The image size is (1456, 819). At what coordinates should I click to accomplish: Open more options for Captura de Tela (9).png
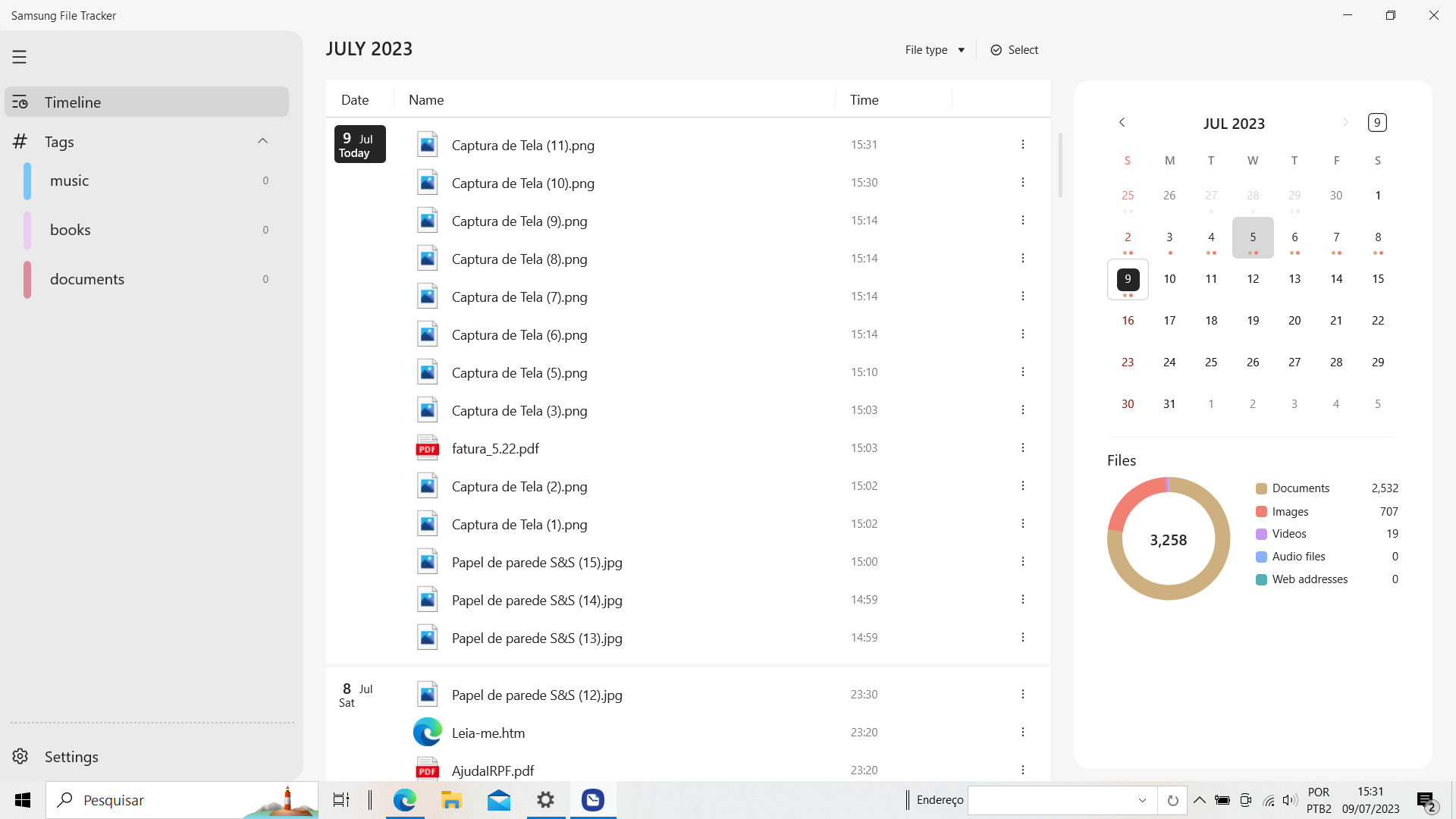1022,220
